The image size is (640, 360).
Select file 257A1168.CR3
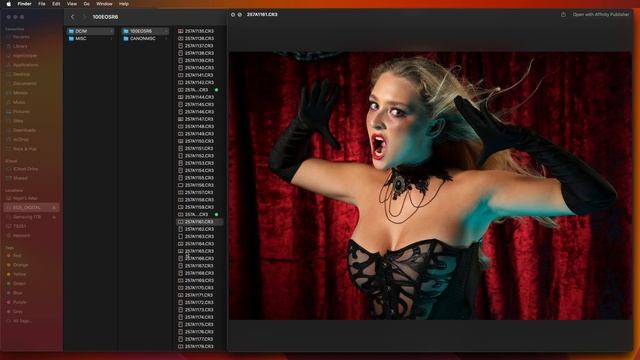[x=200, y=273]
